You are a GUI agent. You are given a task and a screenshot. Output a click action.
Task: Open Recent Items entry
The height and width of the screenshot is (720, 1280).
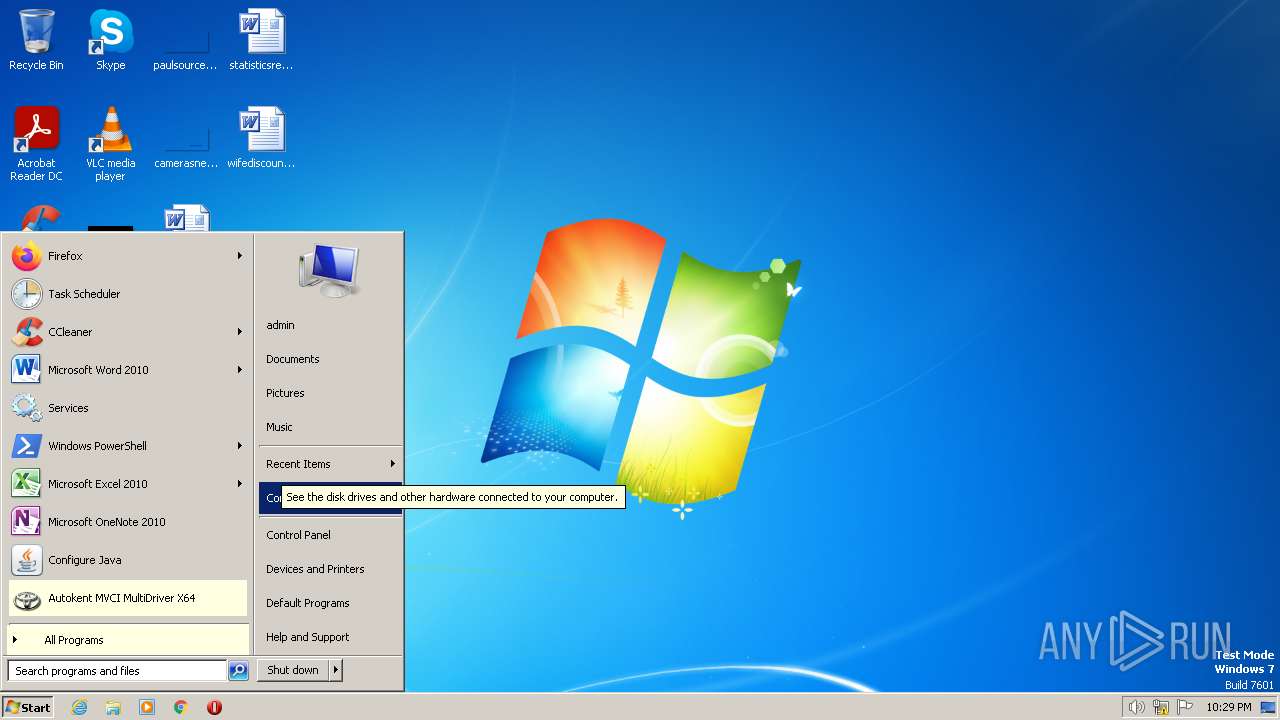point(298,464)
